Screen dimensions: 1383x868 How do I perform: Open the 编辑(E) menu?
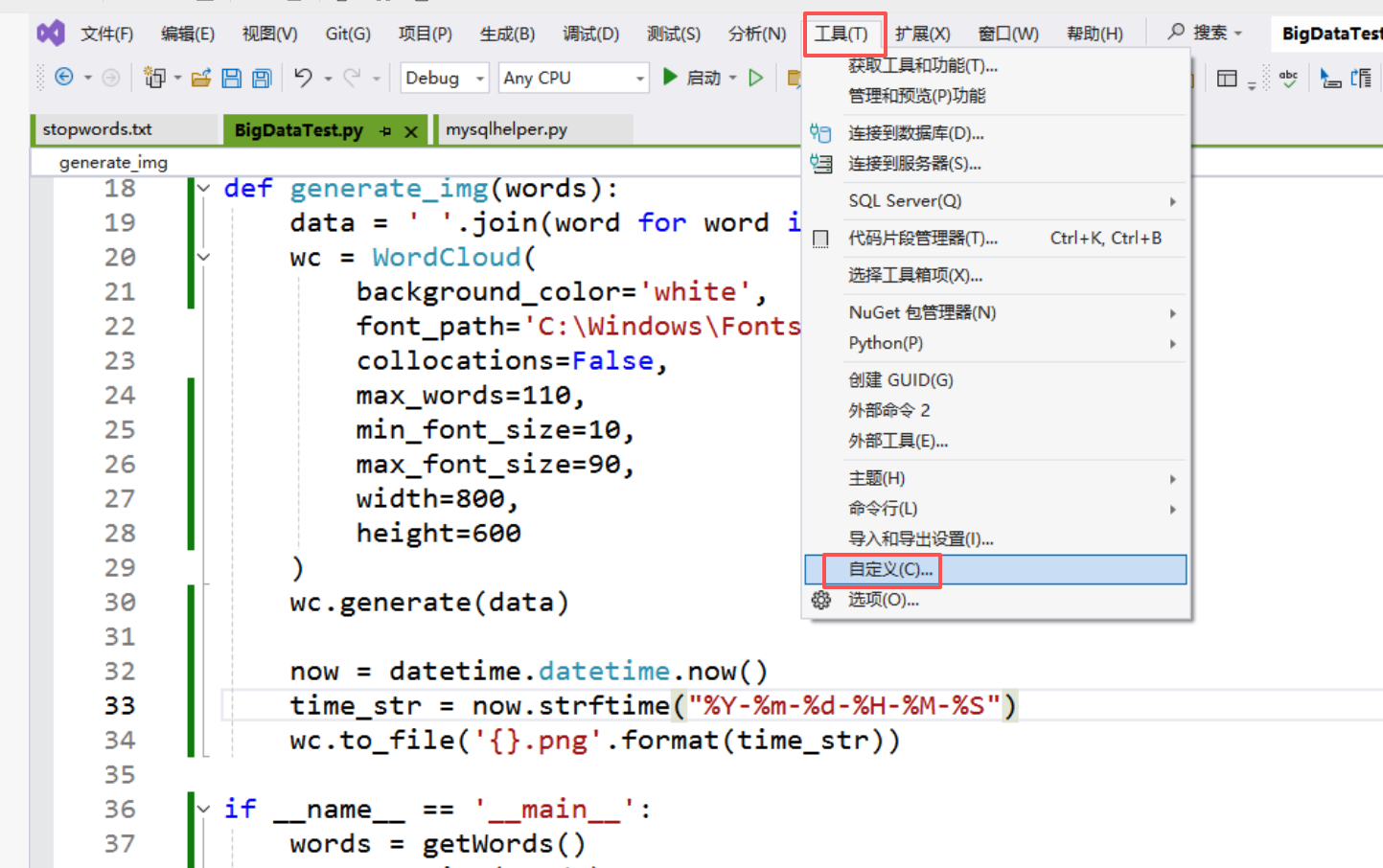pos(188,34)
